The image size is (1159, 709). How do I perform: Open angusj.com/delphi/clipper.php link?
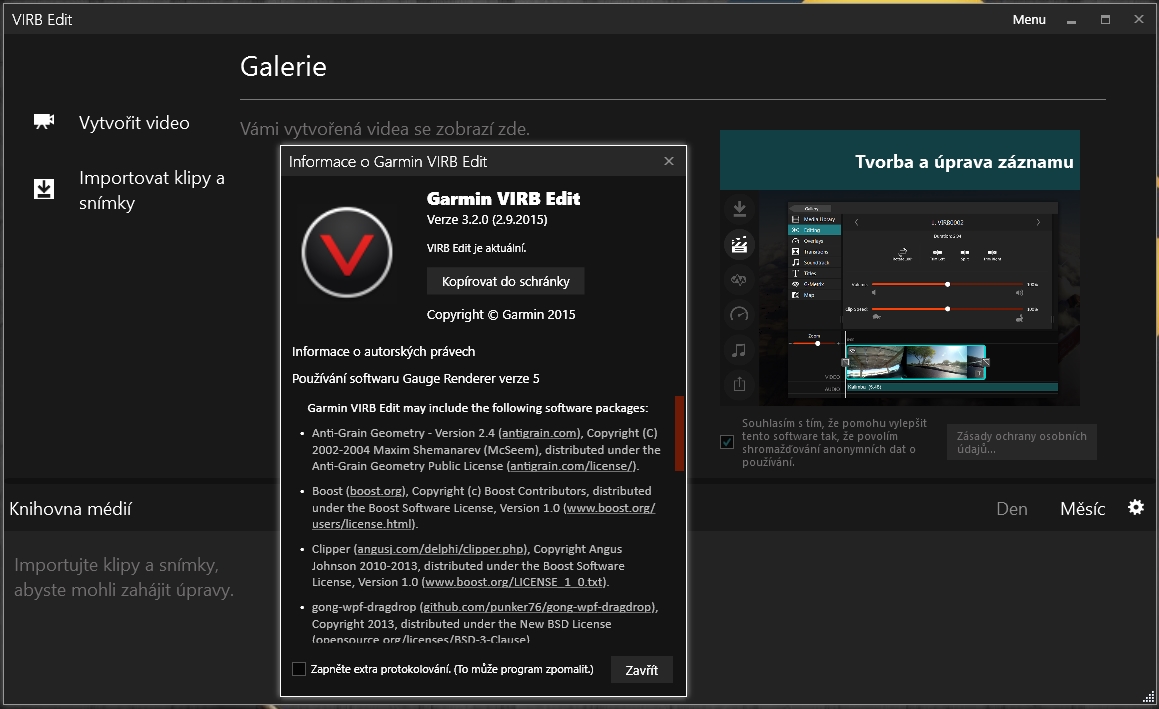441,549
